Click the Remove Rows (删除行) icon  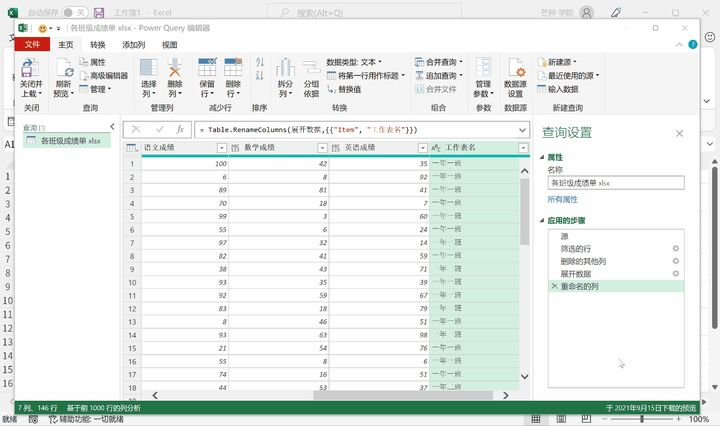(x=233, y=68)
